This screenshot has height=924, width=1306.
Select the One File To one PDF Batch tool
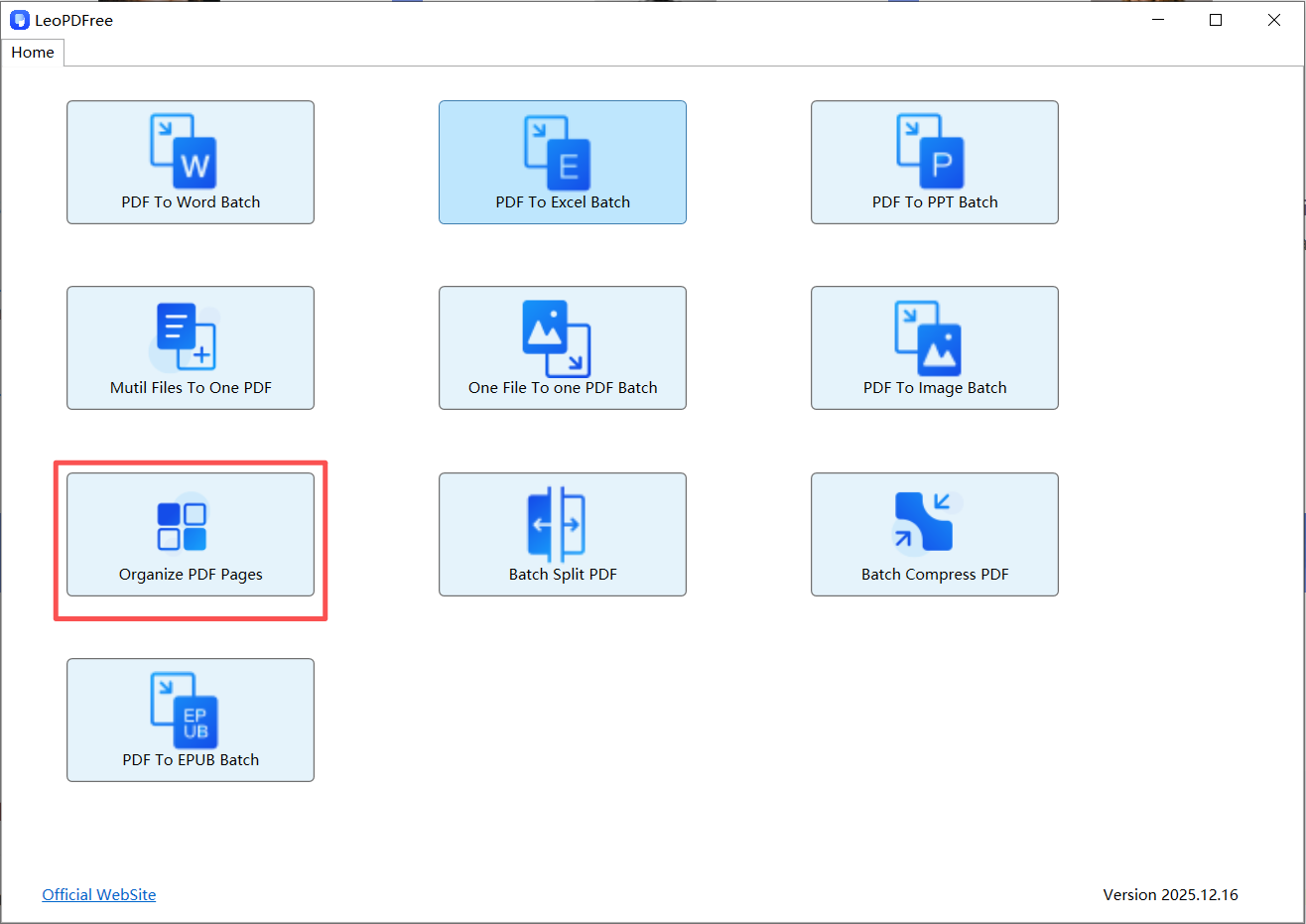click(x=562, y=347)
